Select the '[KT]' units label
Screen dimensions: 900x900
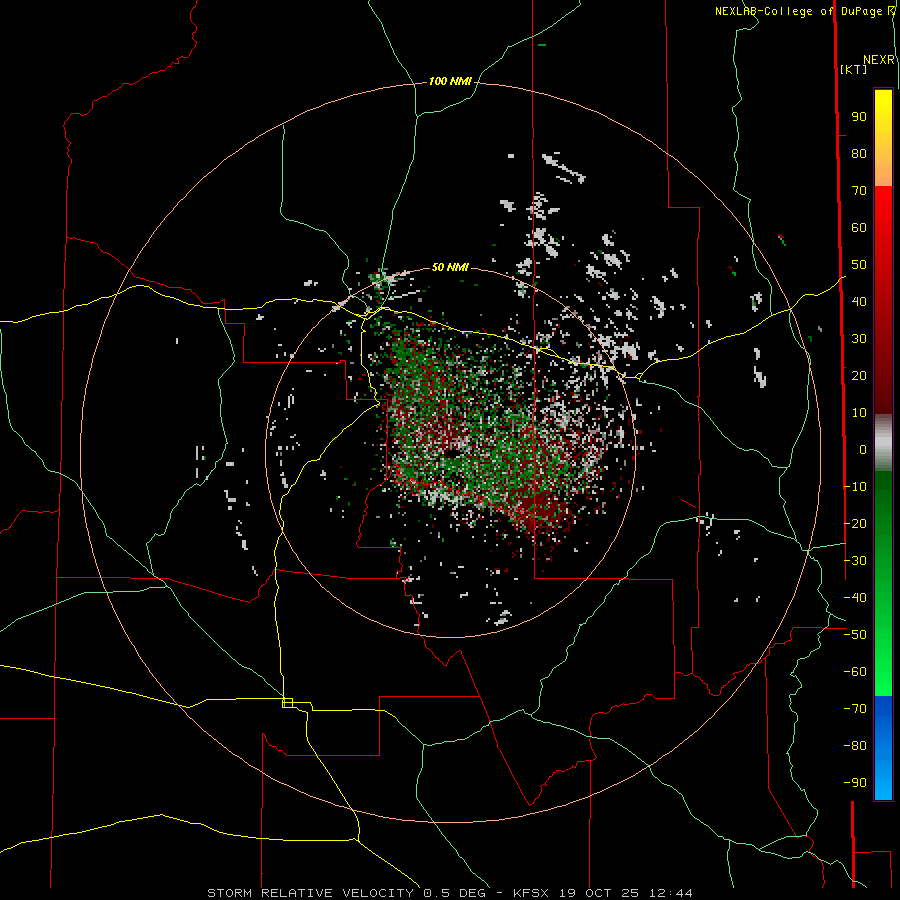pyautogui.click(x=853, y=69)
